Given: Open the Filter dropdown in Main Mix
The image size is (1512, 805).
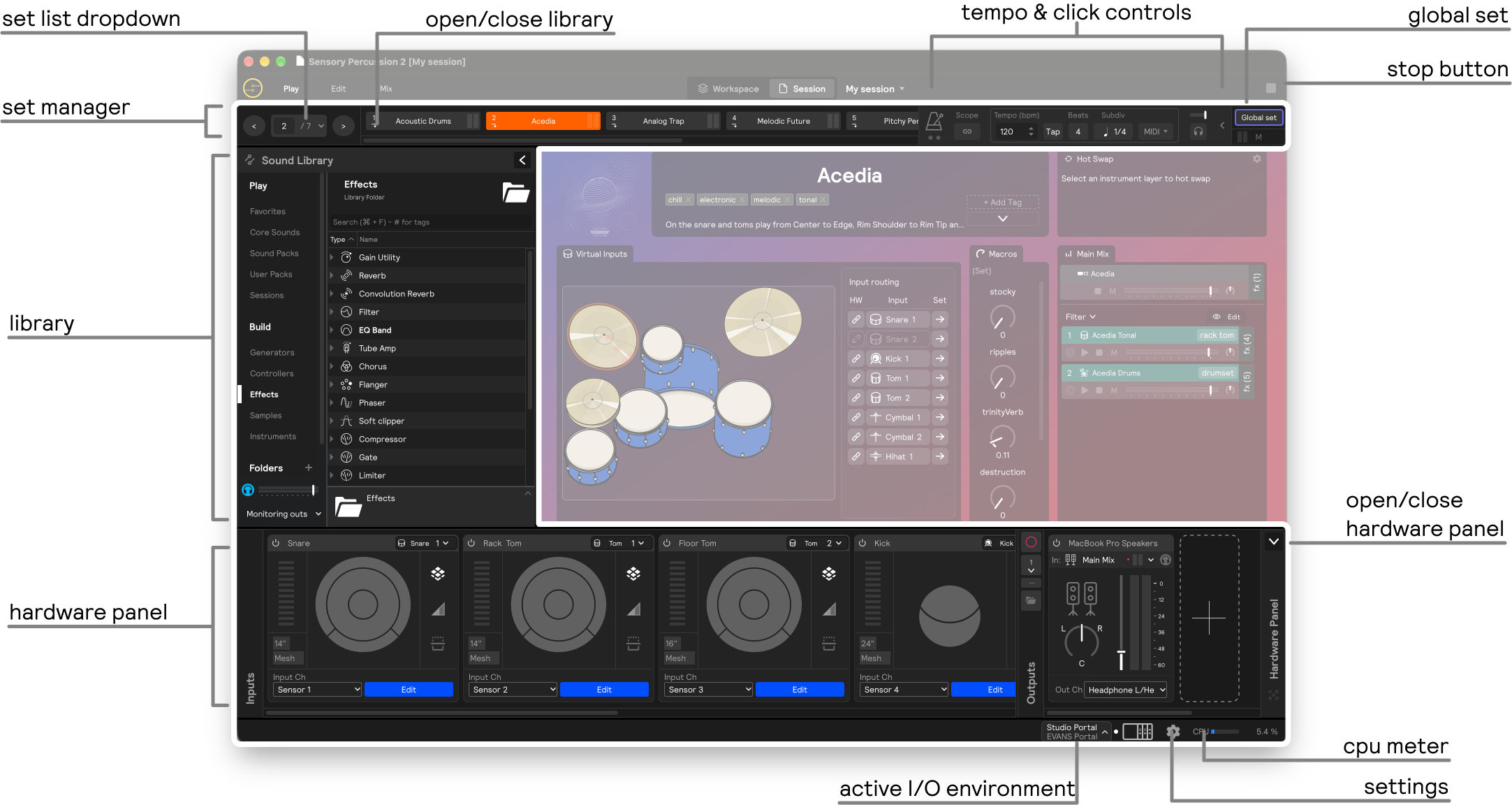Looking at the screenshot, I should (x=1080, y=317).
